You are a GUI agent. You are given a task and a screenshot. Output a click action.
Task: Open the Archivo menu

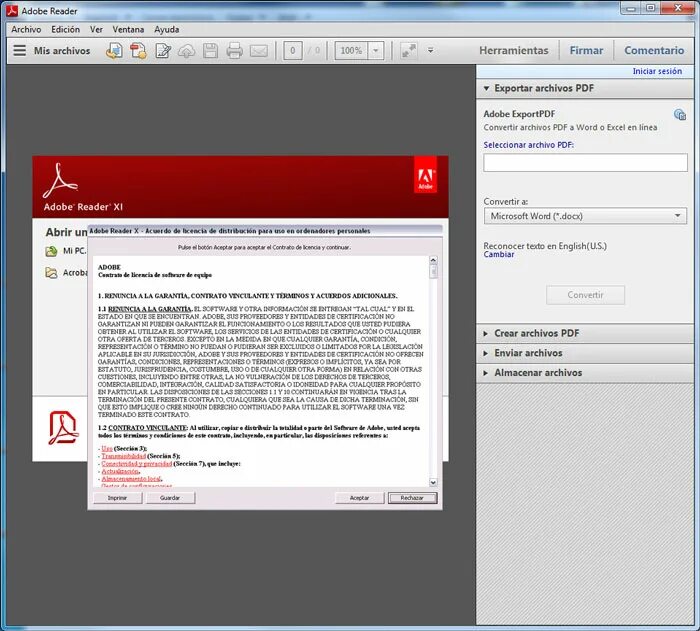[x=26, y=29]
